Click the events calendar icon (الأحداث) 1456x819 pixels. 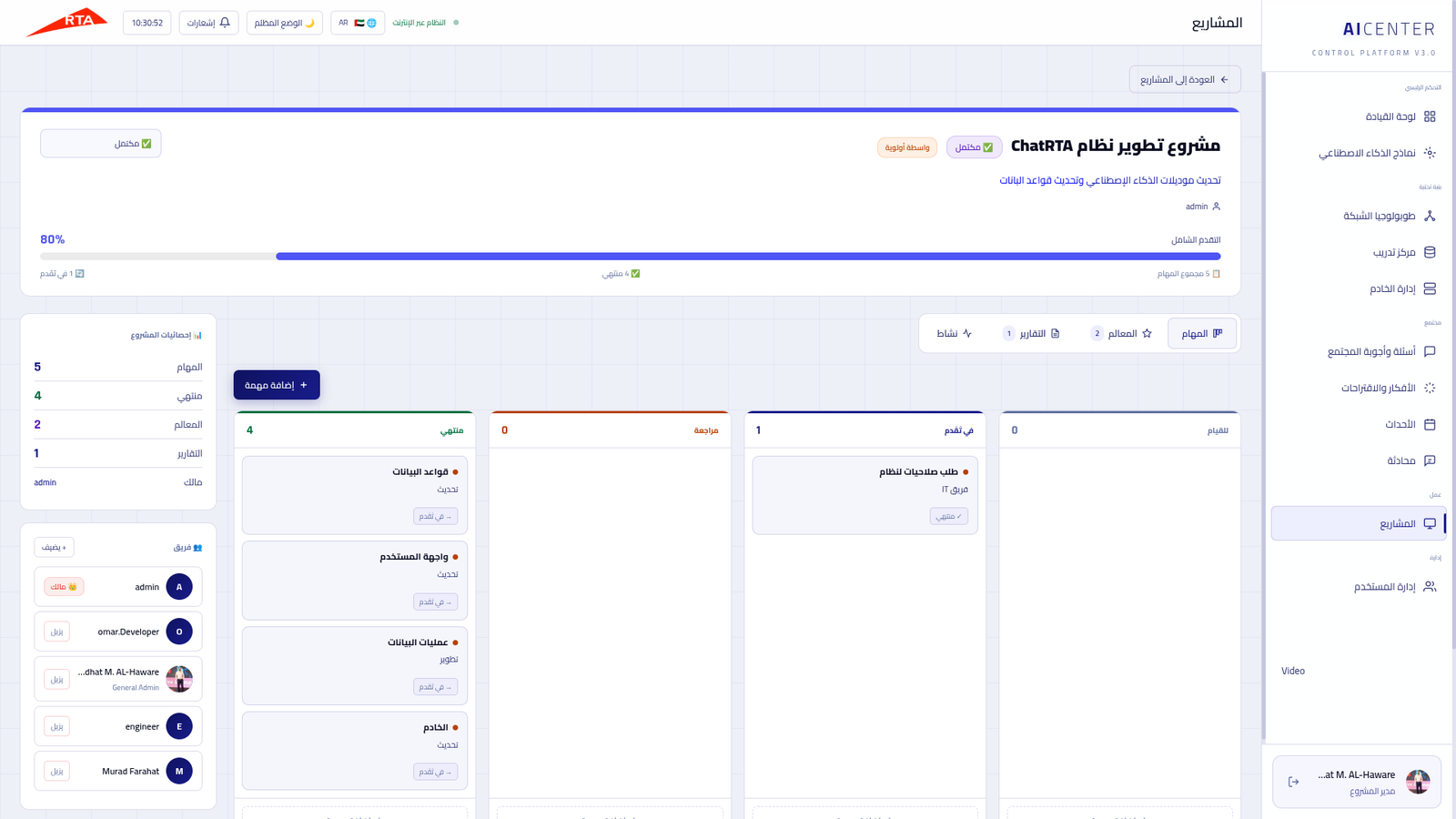click(x=1430, y=424)
